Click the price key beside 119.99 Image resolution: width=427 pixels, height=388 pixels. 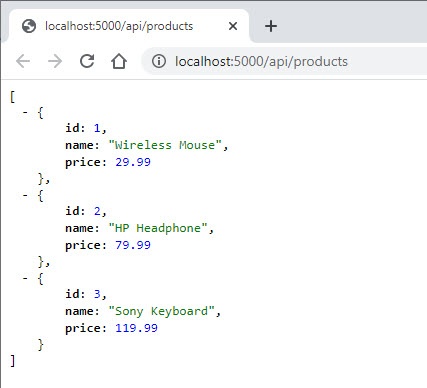click(x=82, y=329)
